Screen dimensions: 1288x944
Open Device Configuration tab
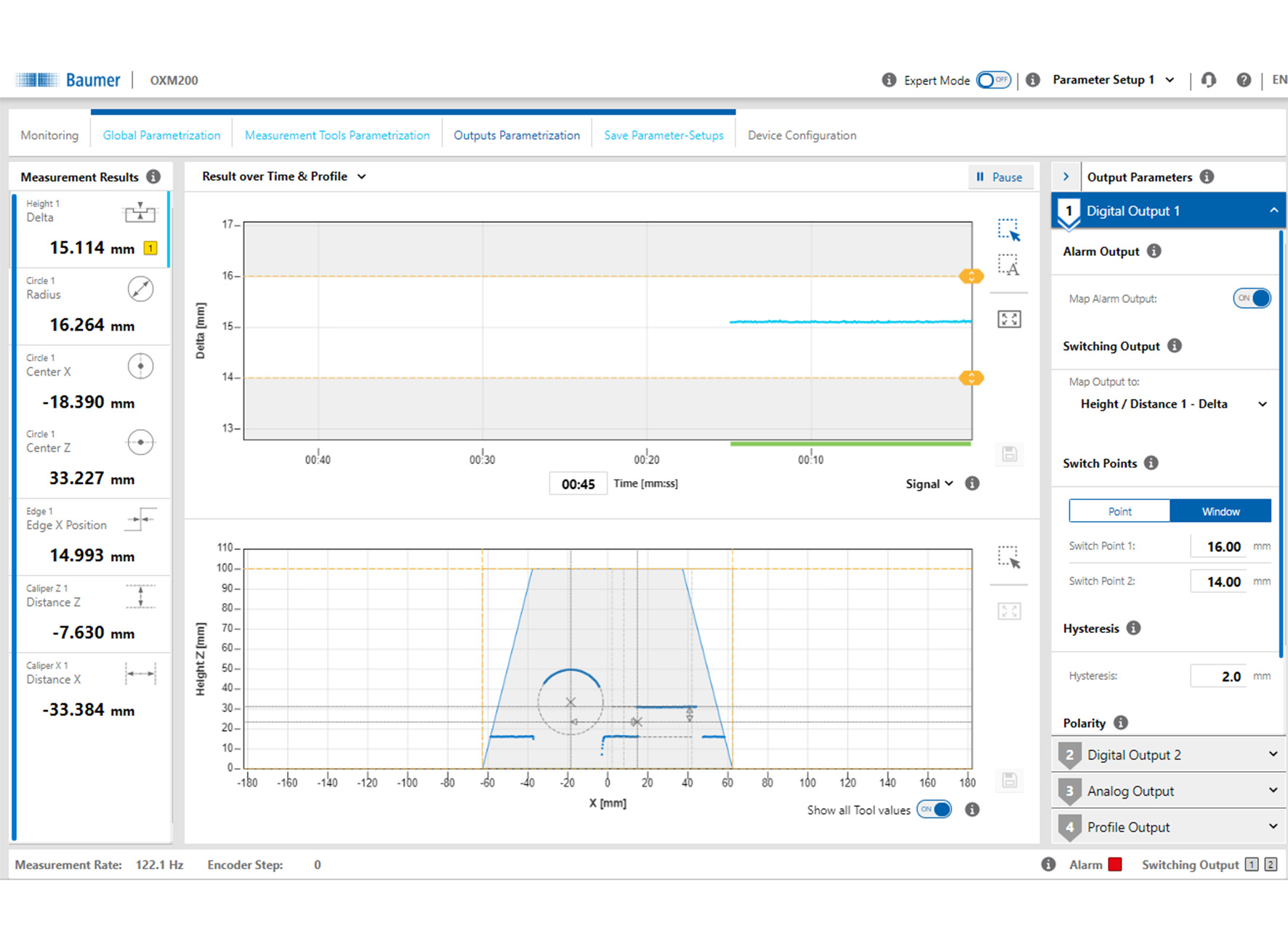point(802,135)
